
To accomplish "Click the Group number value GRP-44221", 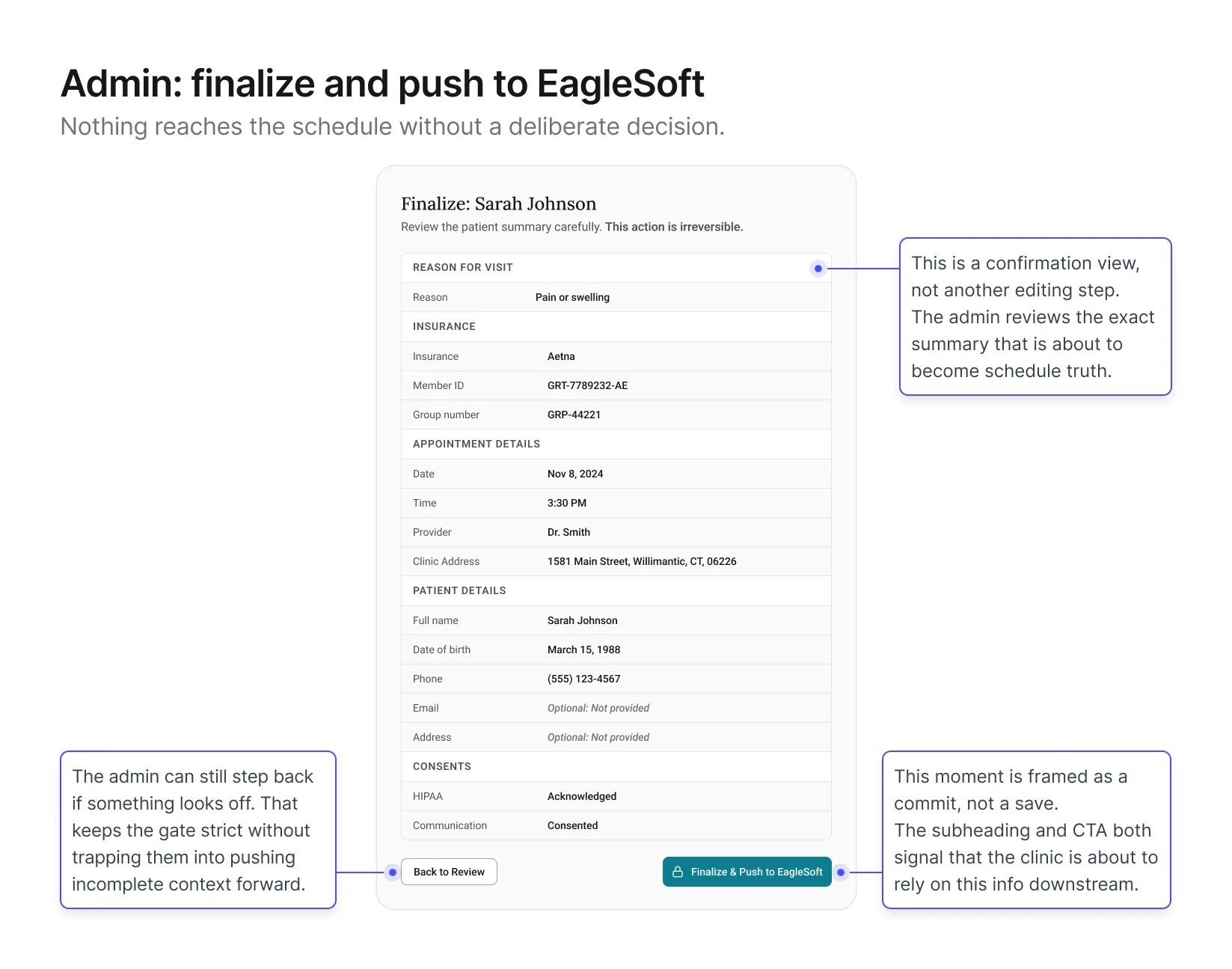I will [x=574, y=415].
